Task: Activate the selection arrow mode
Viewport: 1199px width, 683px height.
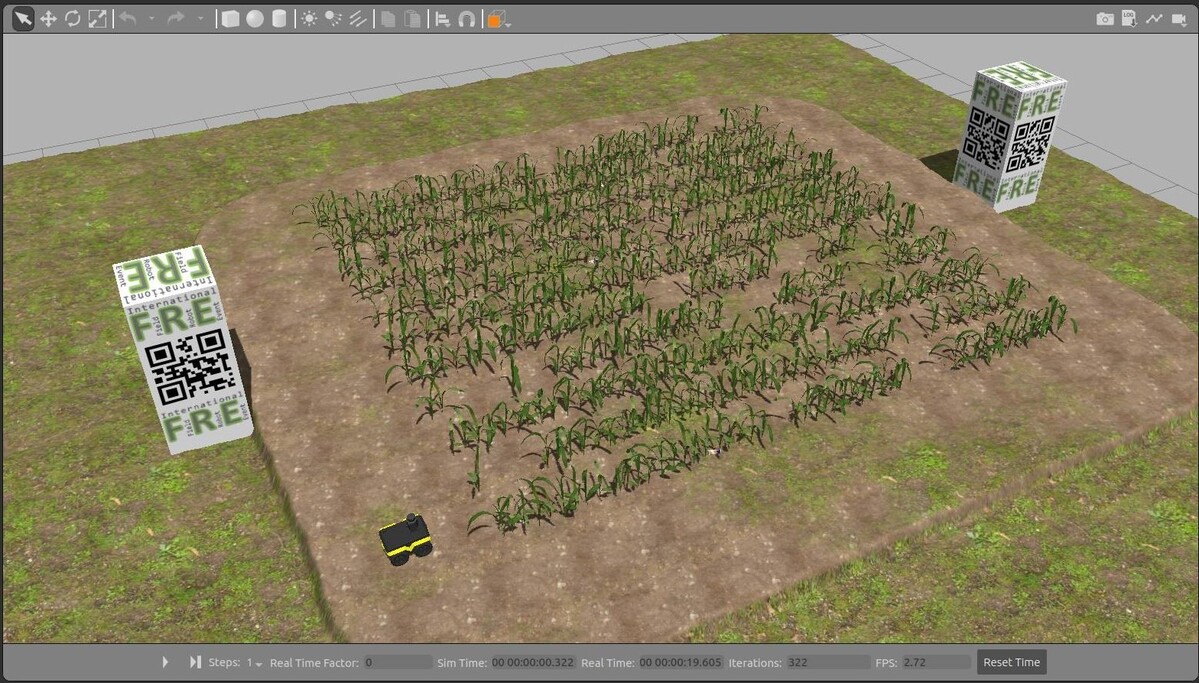Action: (24, 19)
